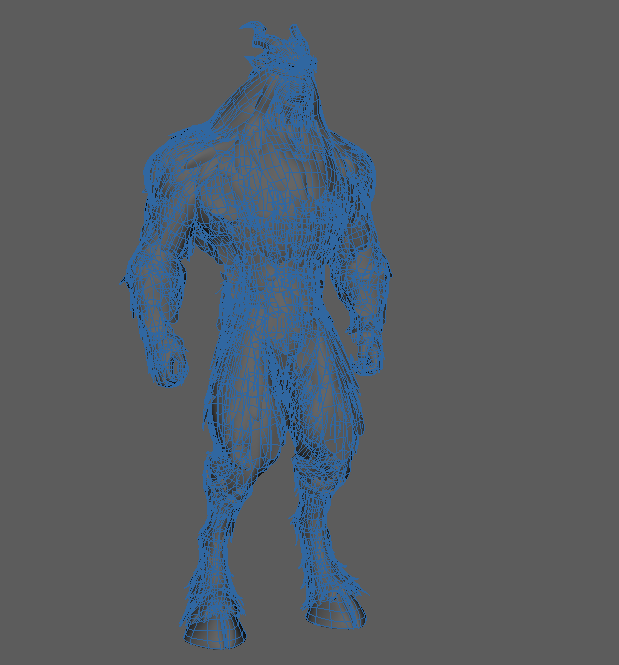The height and width of the screenshot is (665, 619).
Task: Click the thigh on the right side
Action: (x=320, y=400)
